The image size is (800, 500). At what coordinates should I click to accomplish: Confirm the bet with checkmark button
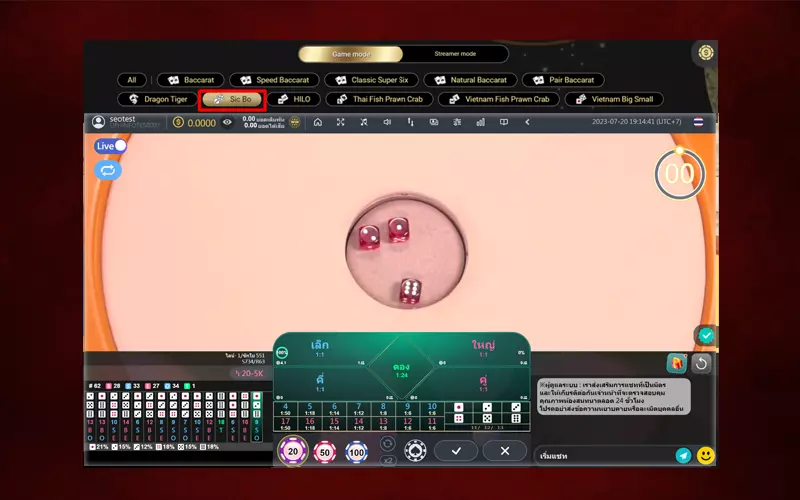[457, 451]
